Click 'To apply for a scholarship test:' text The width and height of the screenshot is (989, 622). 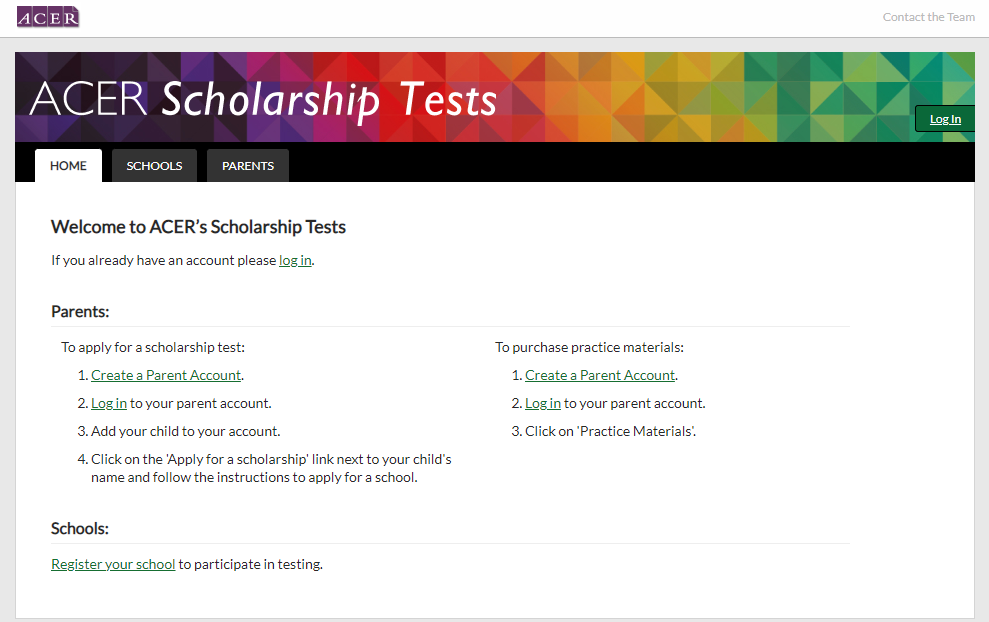point(153,348)
